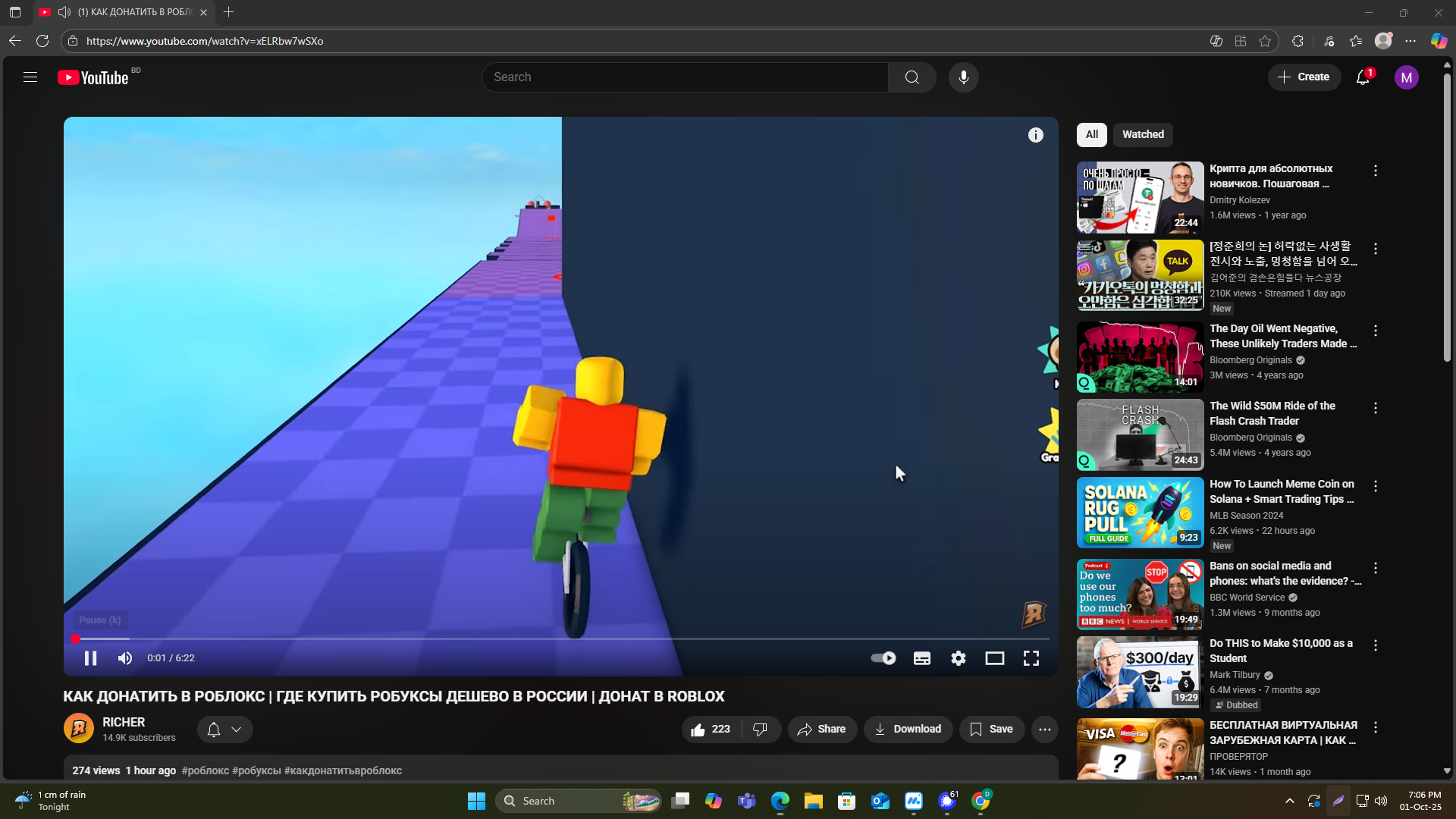Screen dimensions: 1456x819
Task: Select the Watched filter chip
Action: 1143,135
